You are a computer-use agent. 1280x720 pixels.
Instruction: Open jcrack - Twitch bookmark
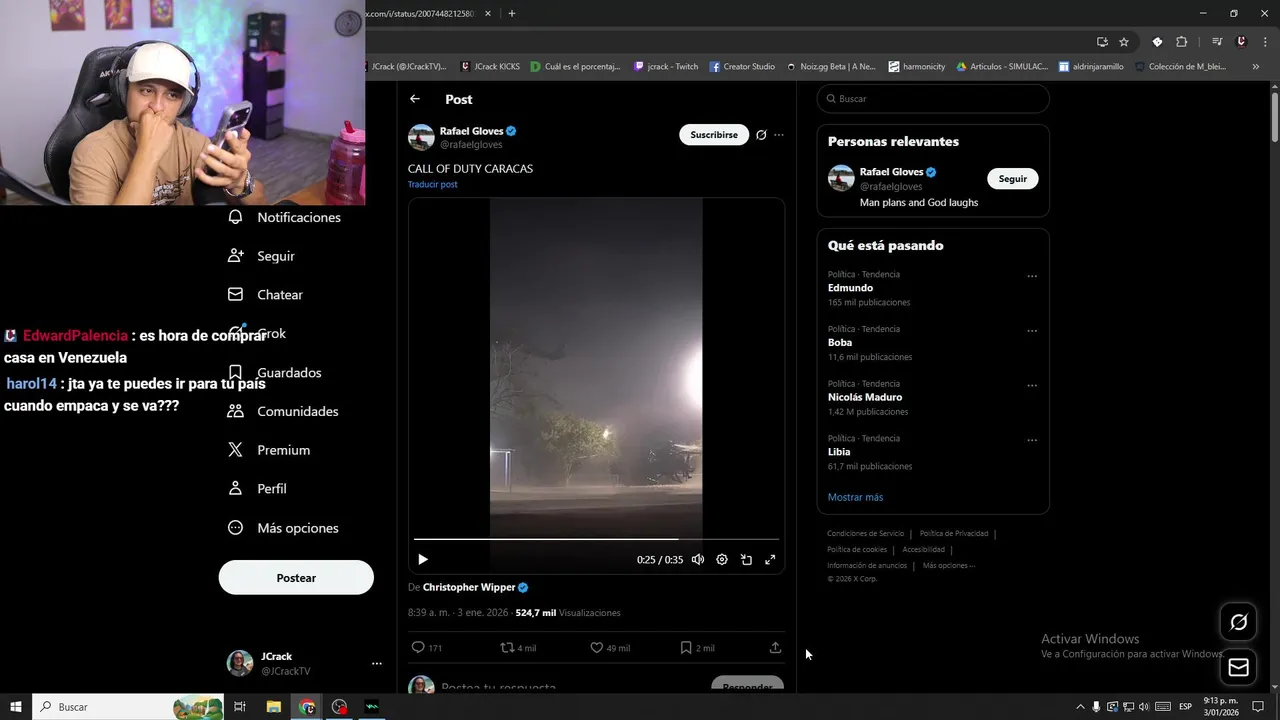[665, 67]
